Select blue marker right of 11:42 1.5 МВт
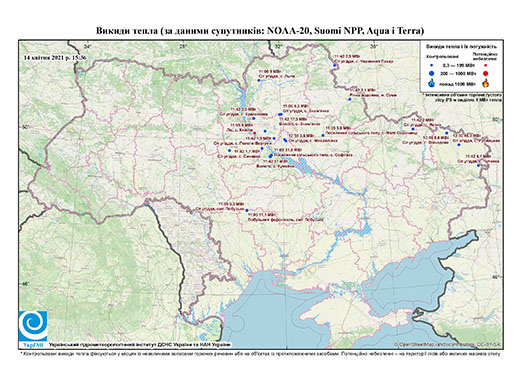 [x=274, y=138]
